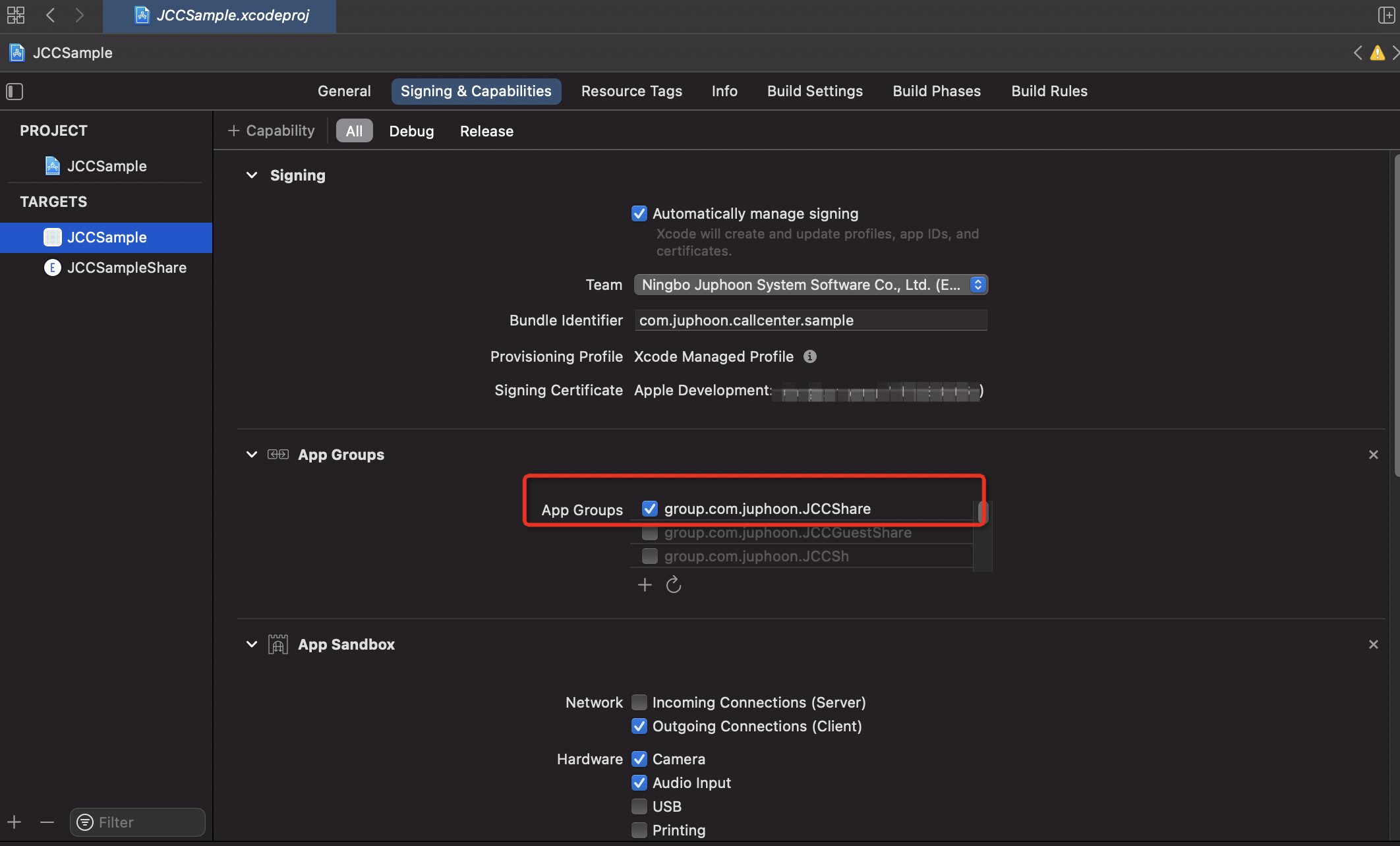
Task: Go back with the left chevron
Action: point(50,15)
